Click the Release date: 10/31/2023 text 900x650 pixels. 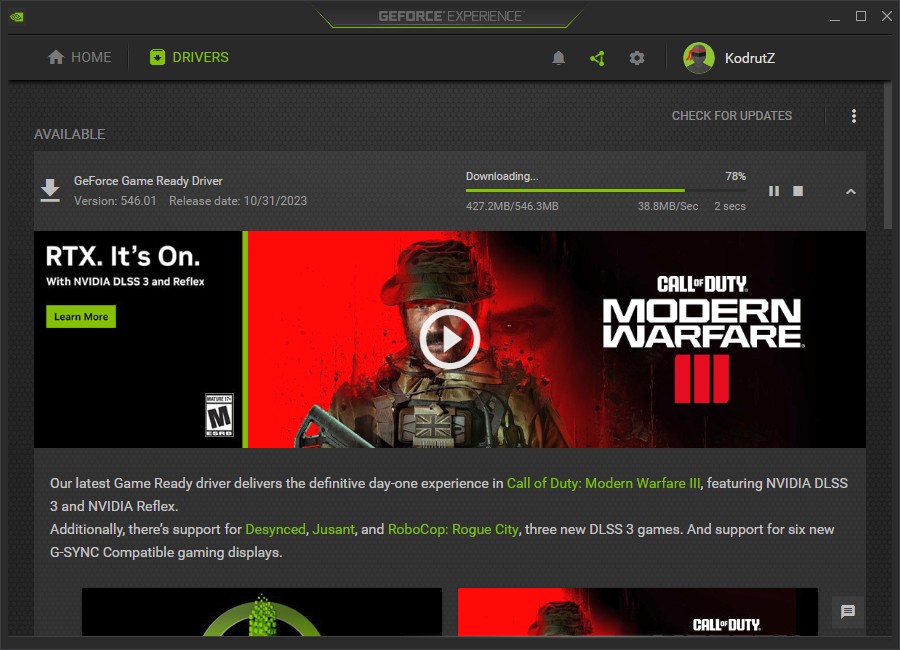tap(238, 201)
